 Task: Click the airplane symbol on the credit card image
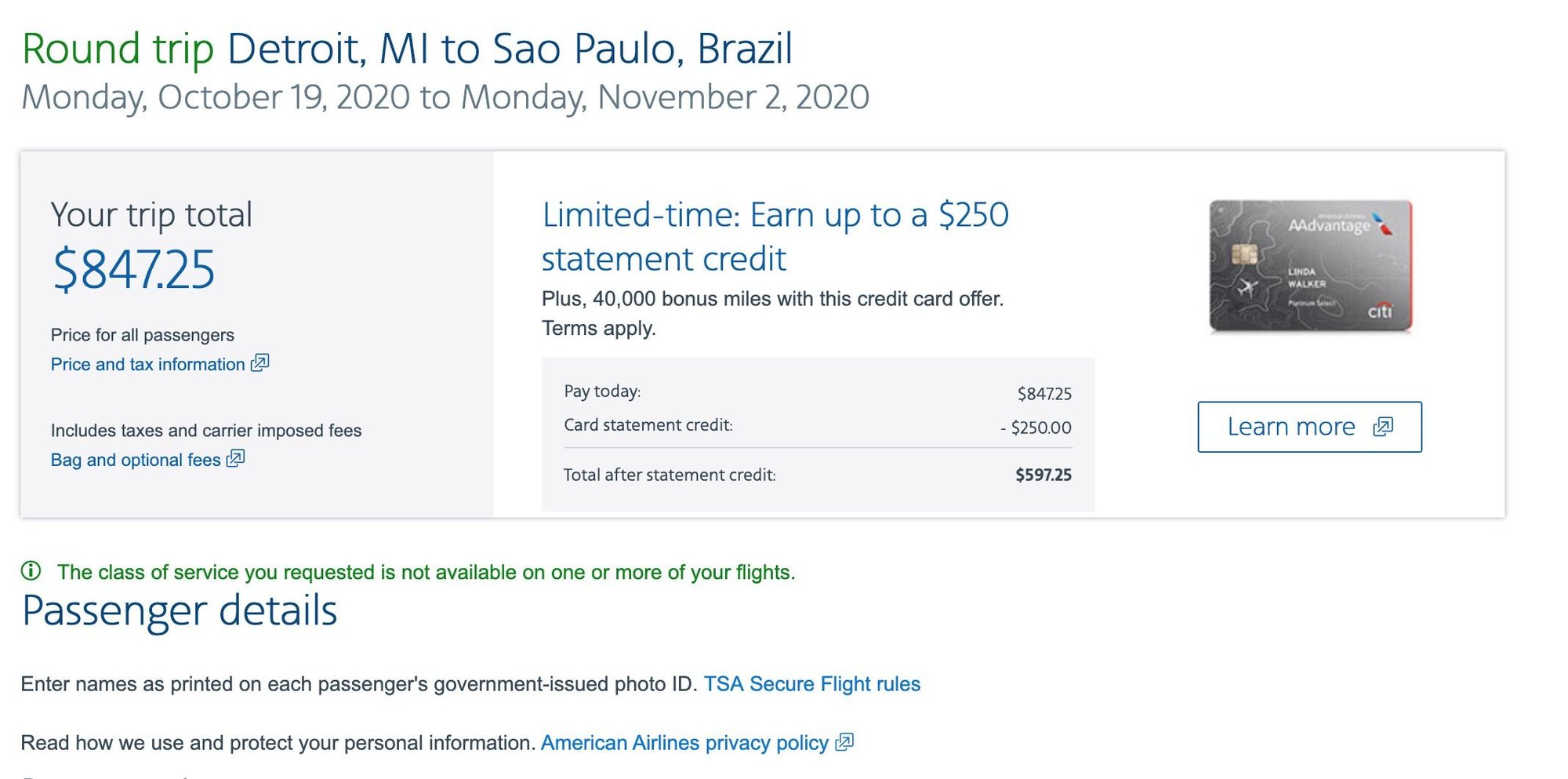coord(1247,288)
